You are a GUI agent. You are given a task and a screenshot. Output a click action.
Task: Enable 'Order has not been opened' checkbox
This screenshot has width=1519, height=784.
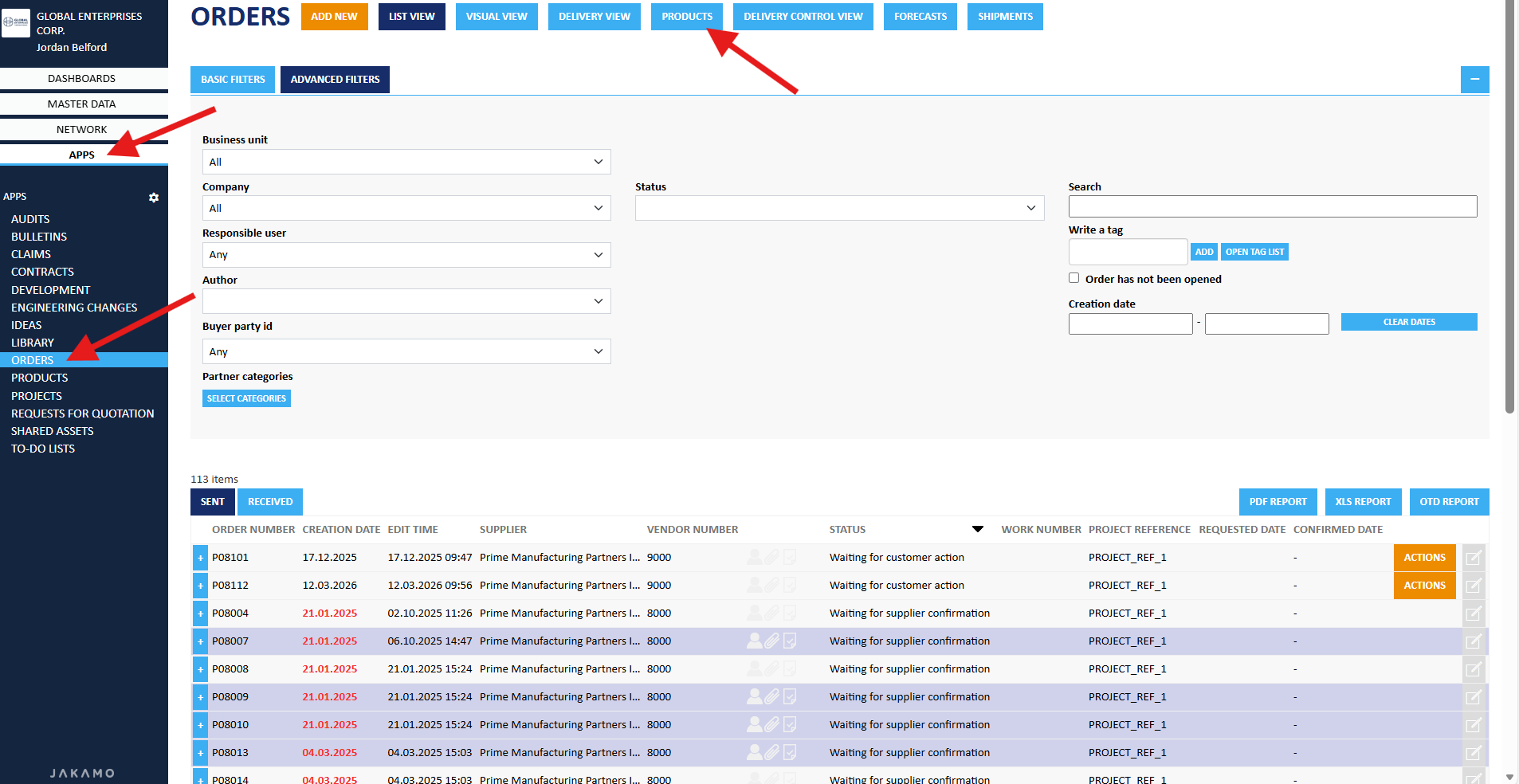[1074, 278]
